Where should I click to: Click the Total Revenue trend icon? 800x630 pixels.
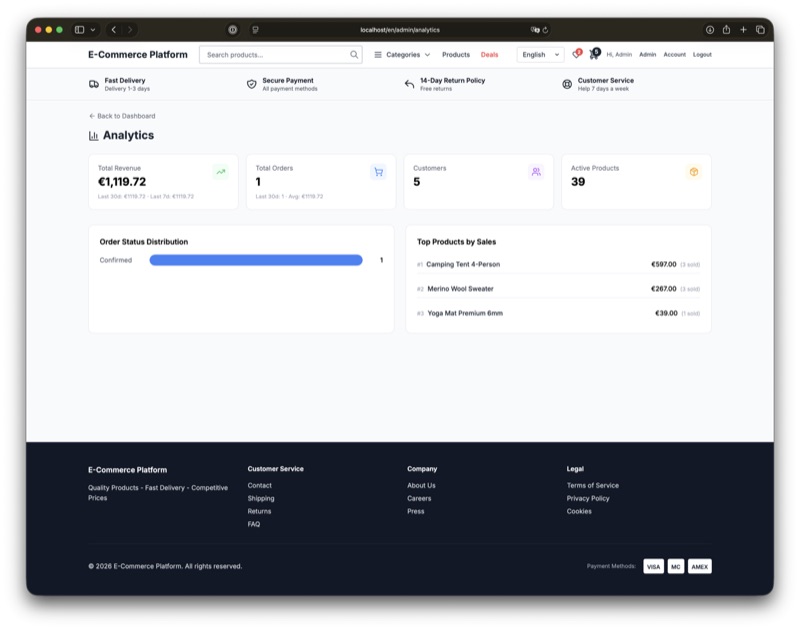tap(220, 172)
